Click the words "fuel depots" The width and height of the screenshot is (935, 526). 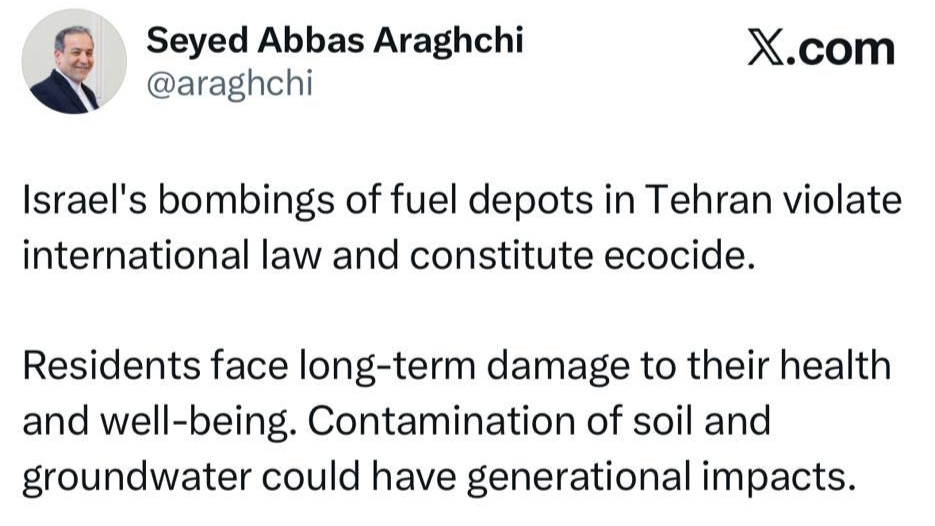click(470, 202)
